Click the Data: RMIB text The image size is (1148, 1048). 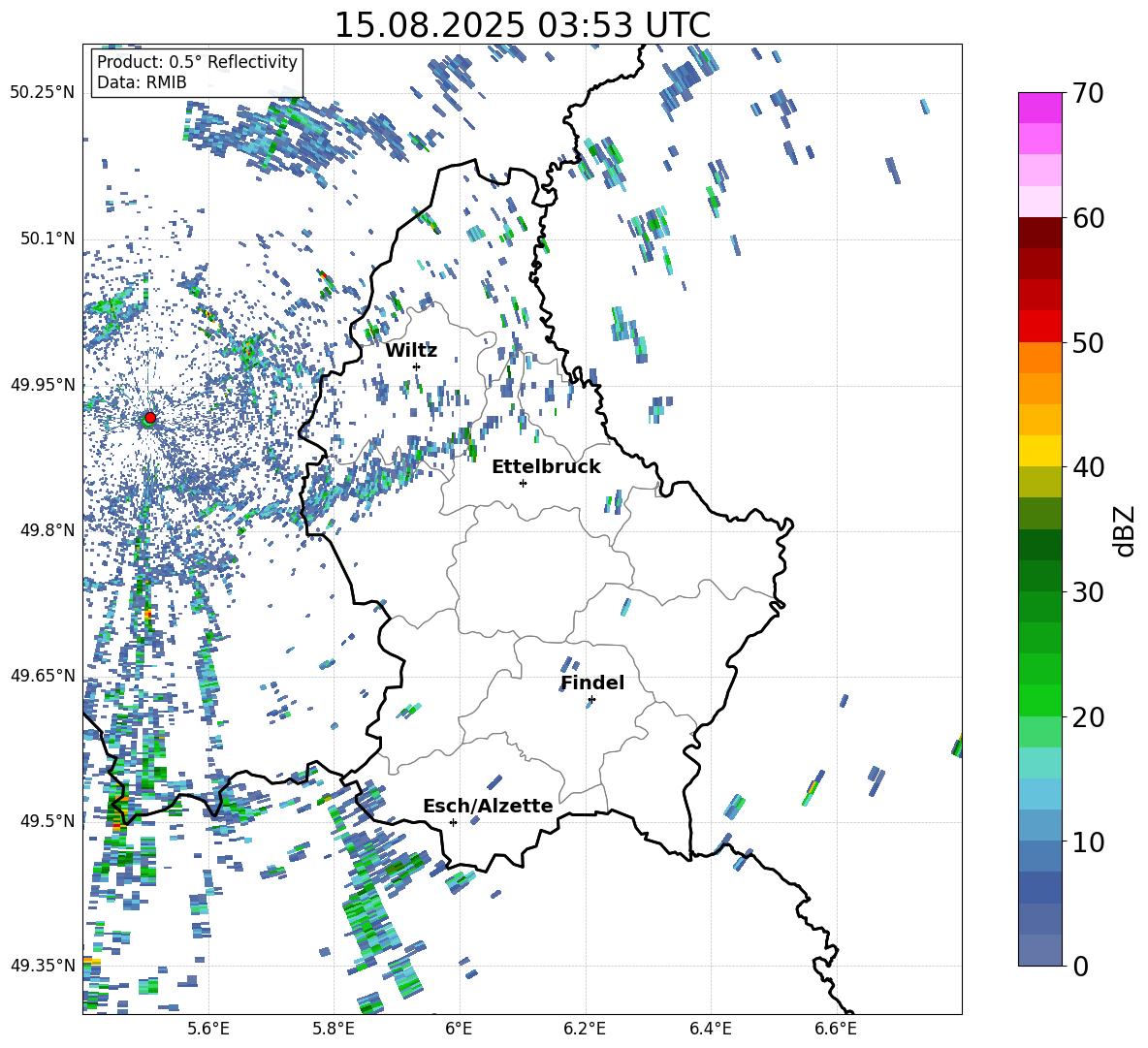pos(142,82)
